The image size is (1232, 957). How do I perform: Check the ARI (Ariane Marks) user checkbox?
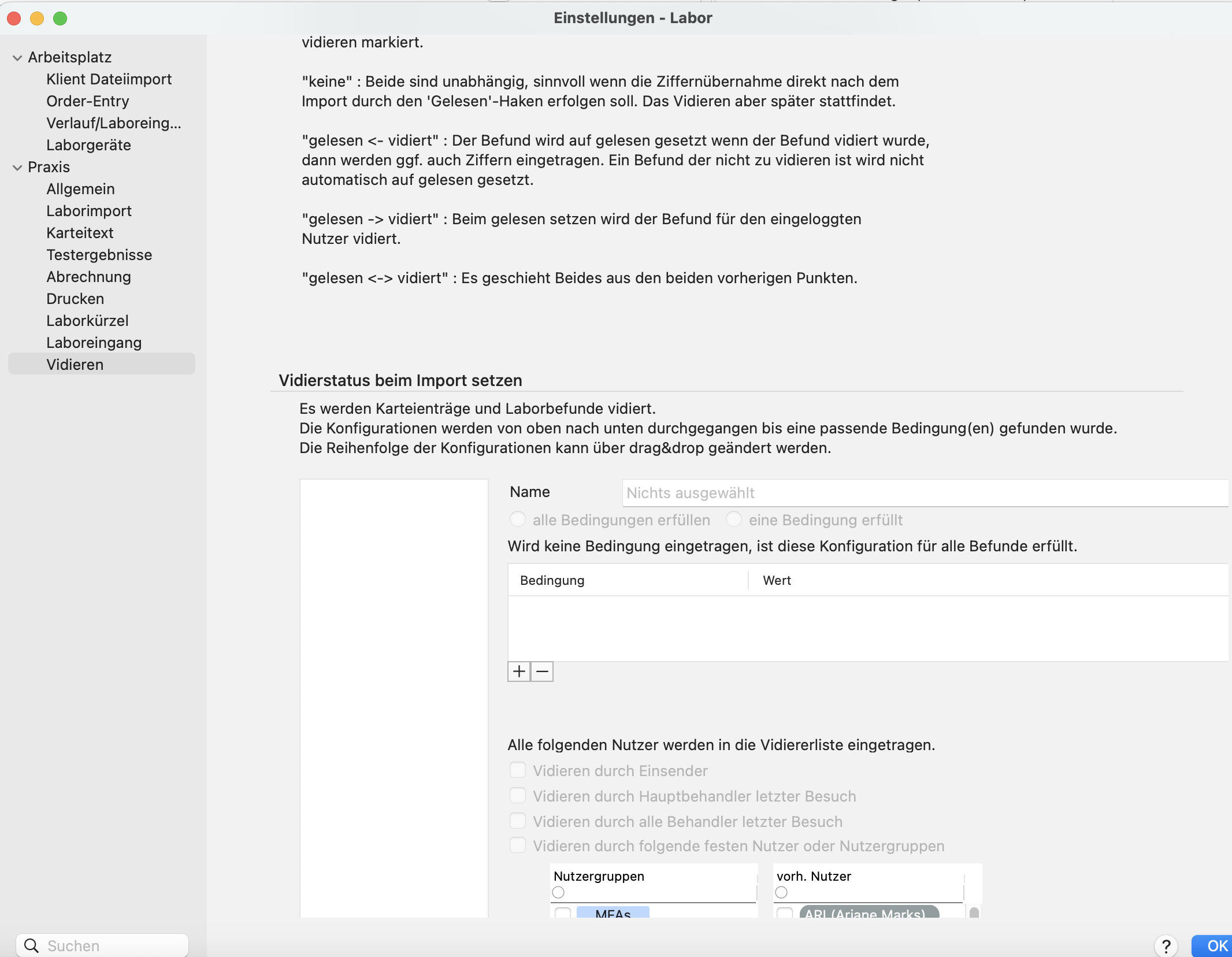pos(785,913)
